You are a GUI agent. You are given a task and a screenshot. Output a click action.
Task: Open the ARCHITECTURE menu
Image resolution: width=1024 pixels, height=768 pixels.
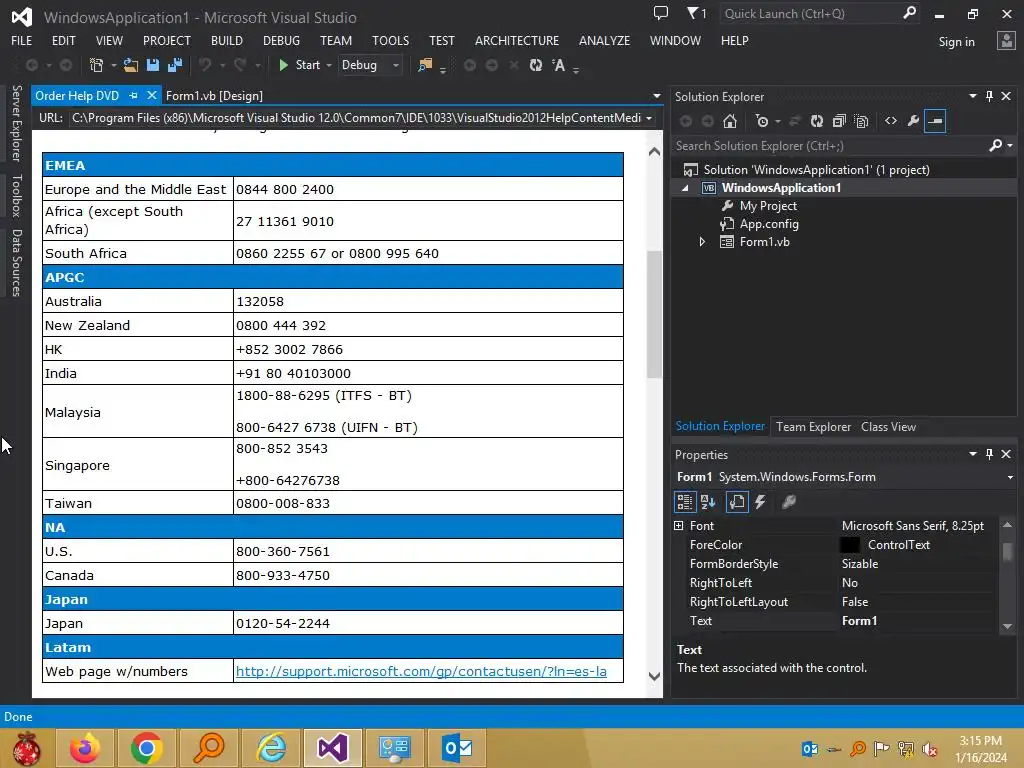pyautogui.click(x=517, y=40)
